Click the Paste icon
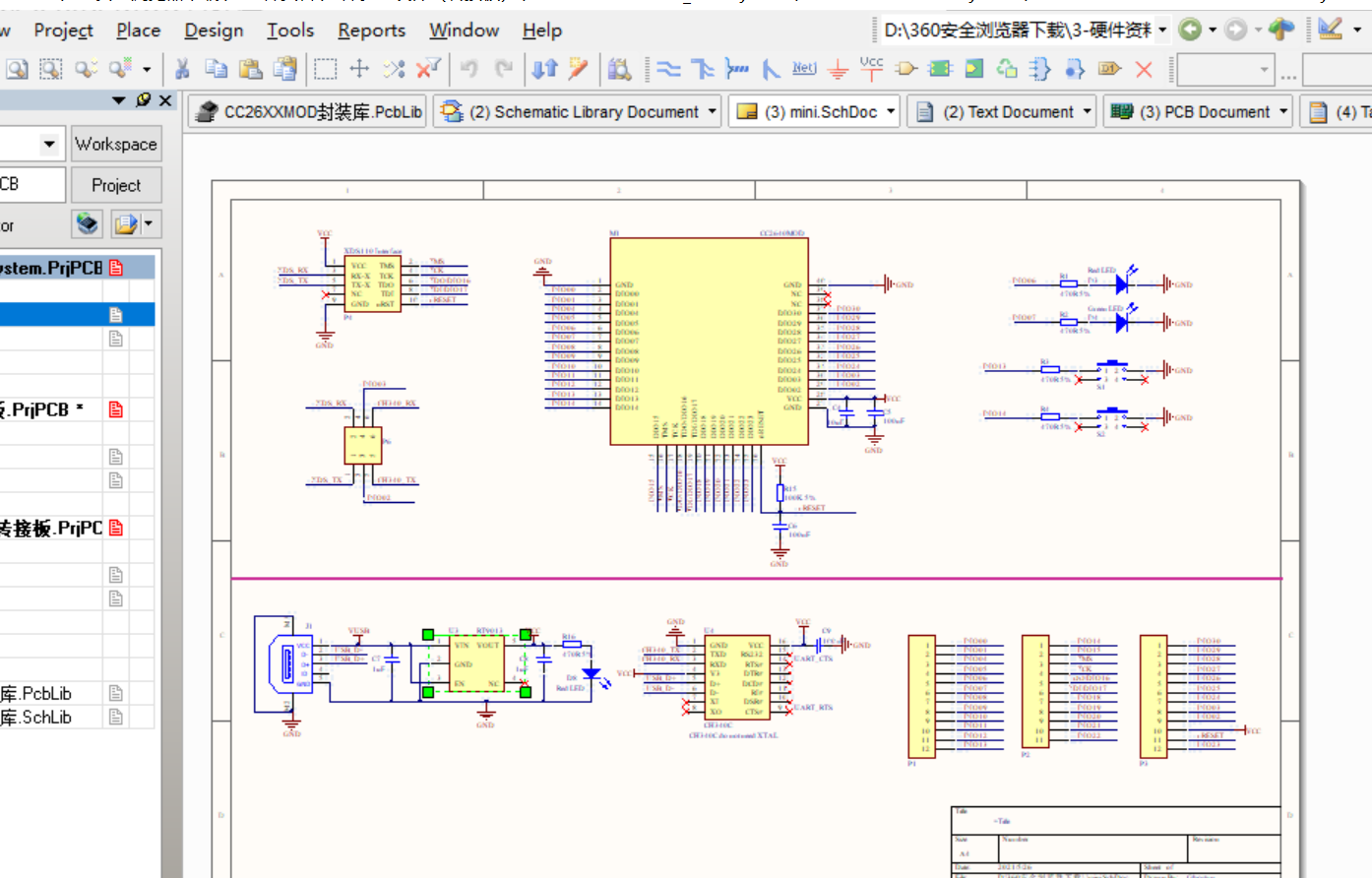The image size is (1372, 878). 250,68
